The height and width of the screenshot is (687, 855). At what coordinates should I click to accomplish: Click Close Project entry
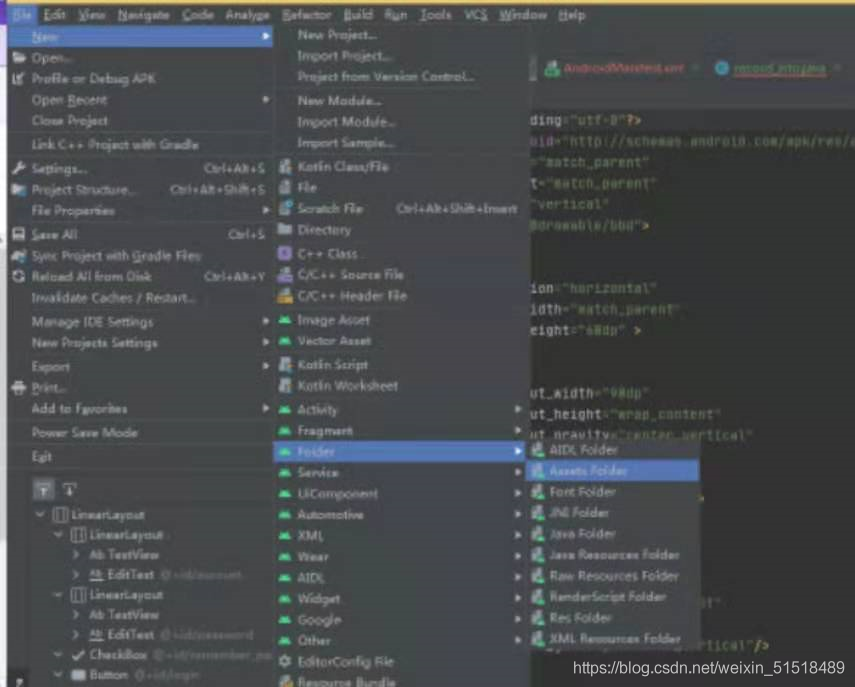click(x=141, y=120)
